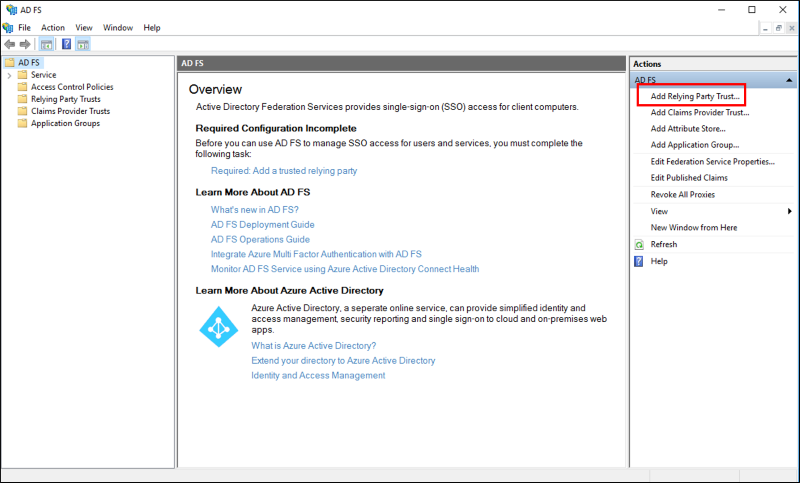Select Relying Party Trusts folder in tree
The height and width of the screenshot is (483, 800).
tap(65, 99)
